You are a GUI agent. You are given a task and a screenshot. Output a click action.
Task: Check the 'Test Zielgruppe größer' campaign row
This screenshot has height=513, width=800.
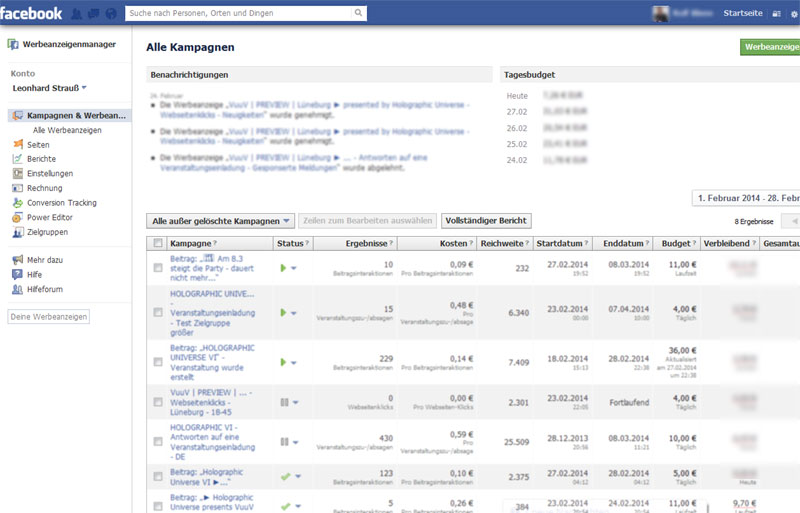click(158, 312)
